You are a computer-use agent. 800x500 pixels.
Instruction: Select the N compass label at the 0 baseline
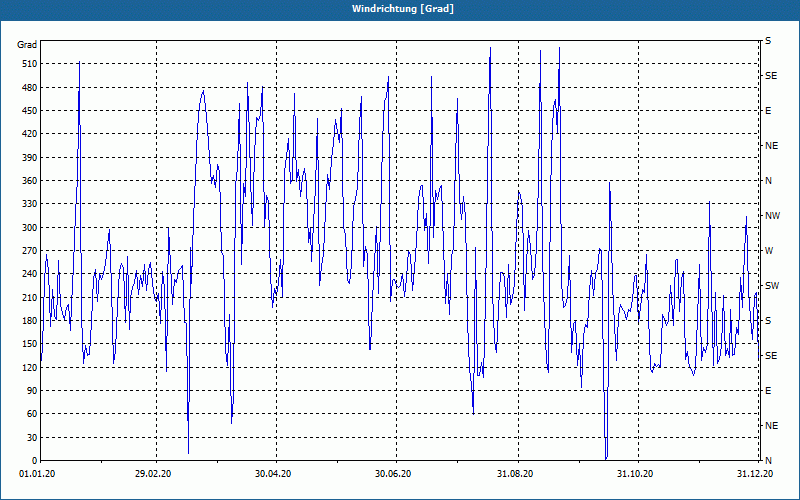(768, 461)
